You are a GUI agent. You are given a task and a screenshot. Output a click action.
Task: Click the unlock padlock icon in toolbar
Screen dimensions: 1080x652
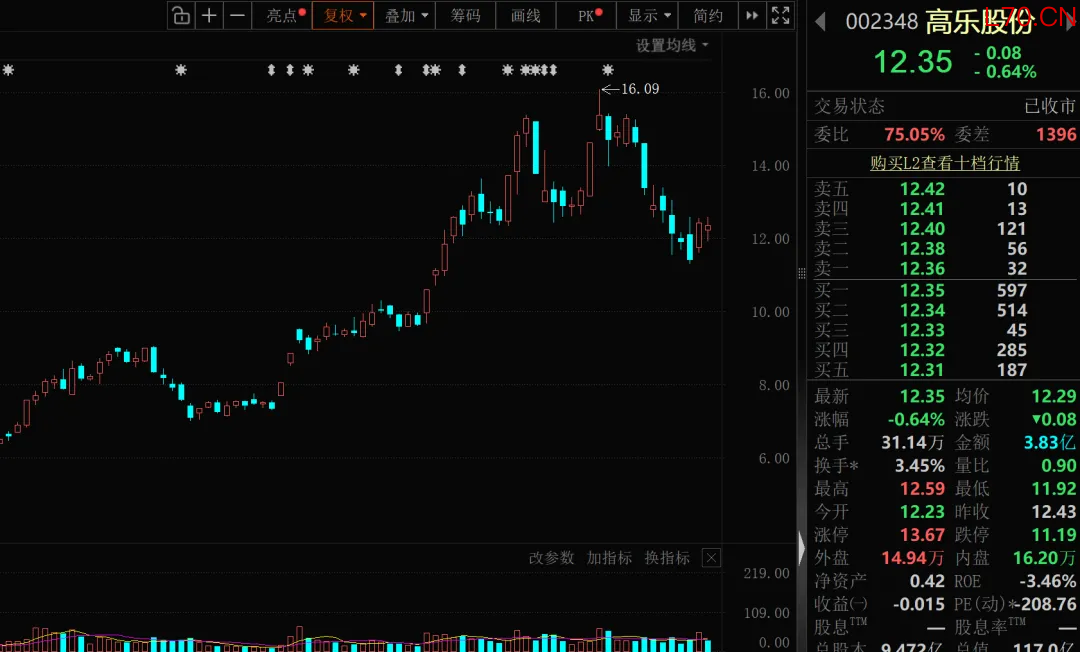180,15
